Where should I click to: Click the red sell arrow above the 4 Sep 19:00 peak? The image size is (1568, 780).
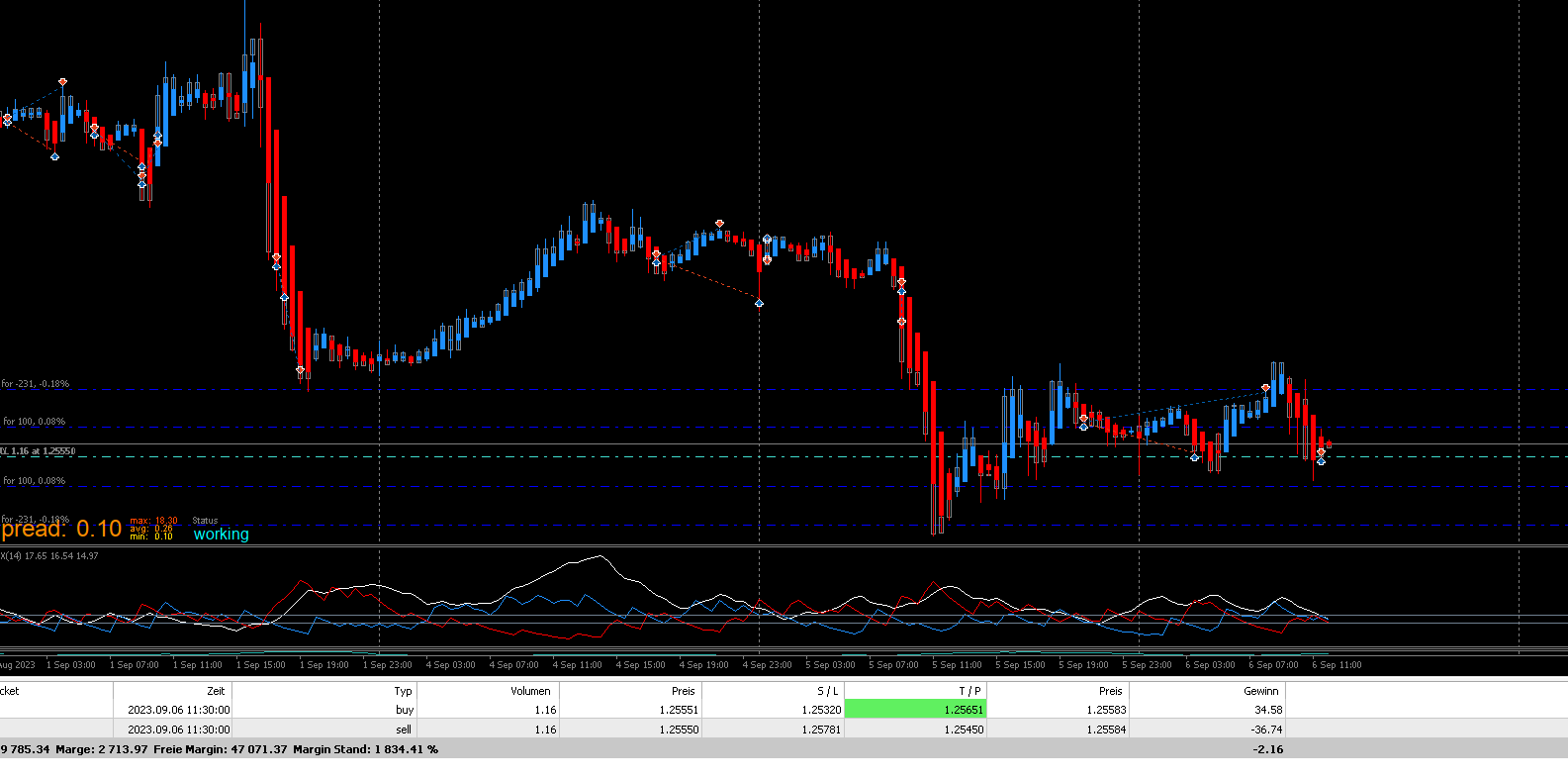click(719, 224)
